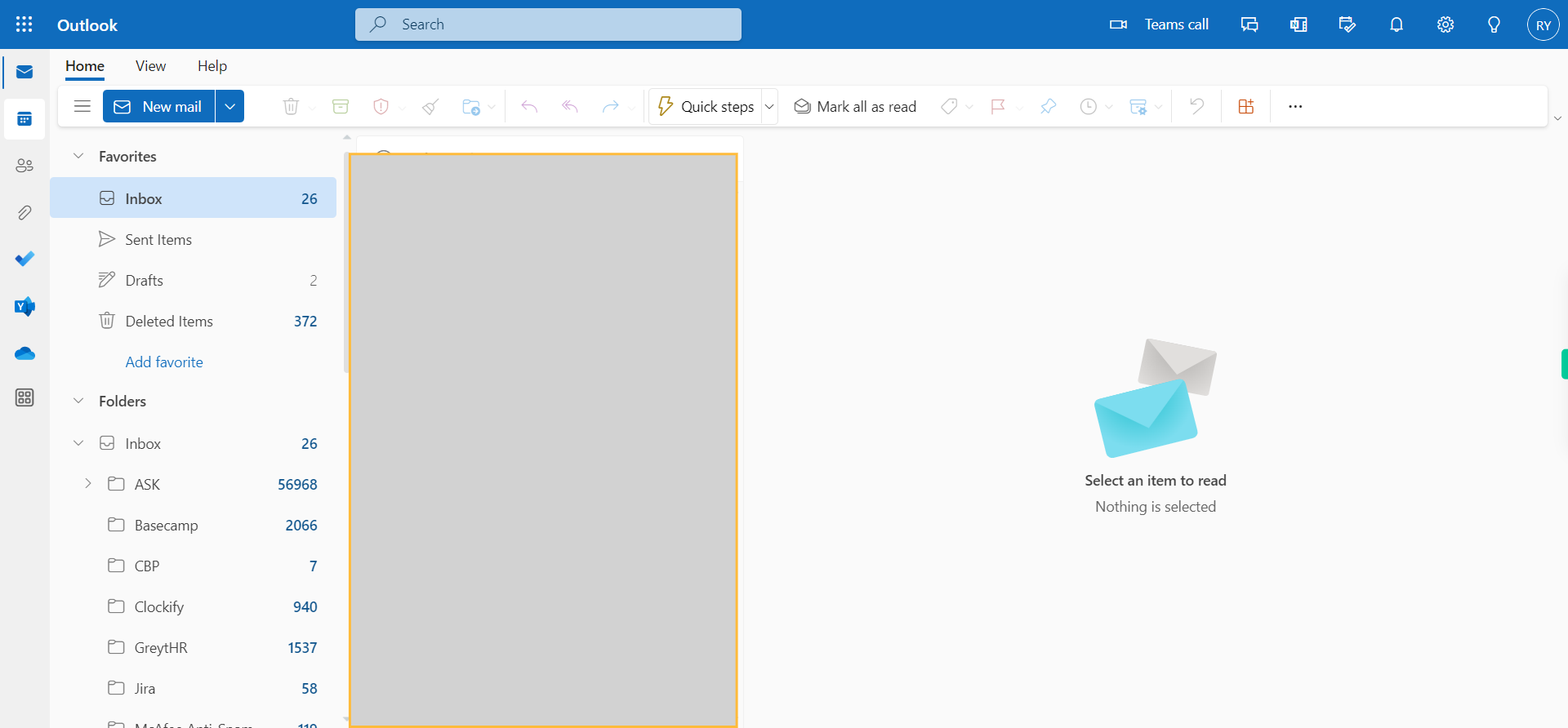Open the Yammer app in sidebar
Viewport: 1568px width, 728px height.
[x=24, y=306]
